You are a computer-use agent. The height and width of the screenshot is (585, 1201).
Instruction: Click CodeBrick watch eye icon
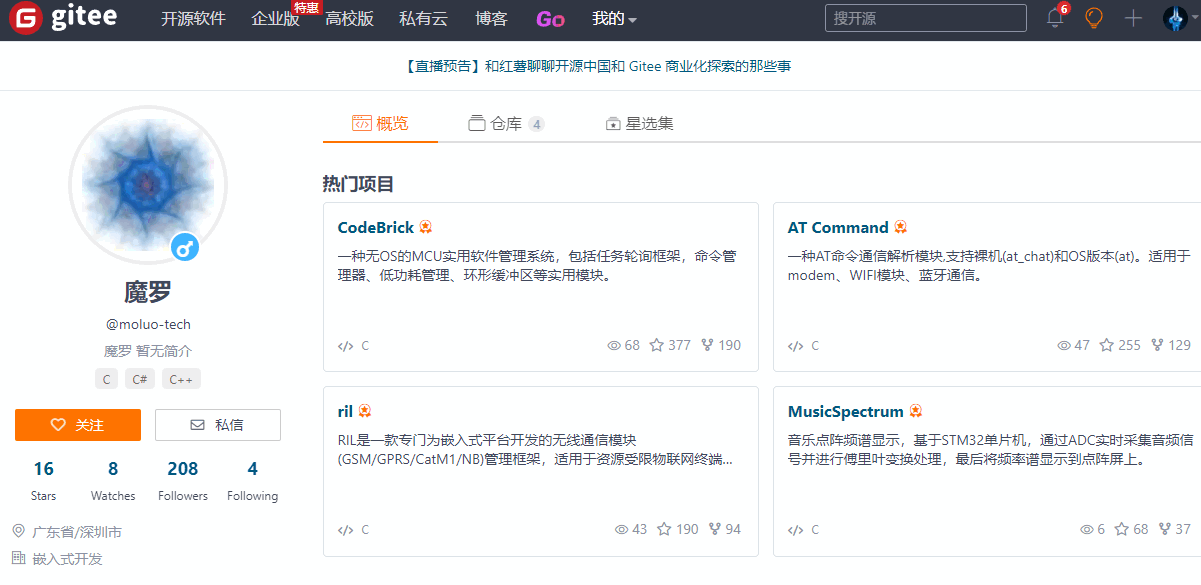coord(615,345)
